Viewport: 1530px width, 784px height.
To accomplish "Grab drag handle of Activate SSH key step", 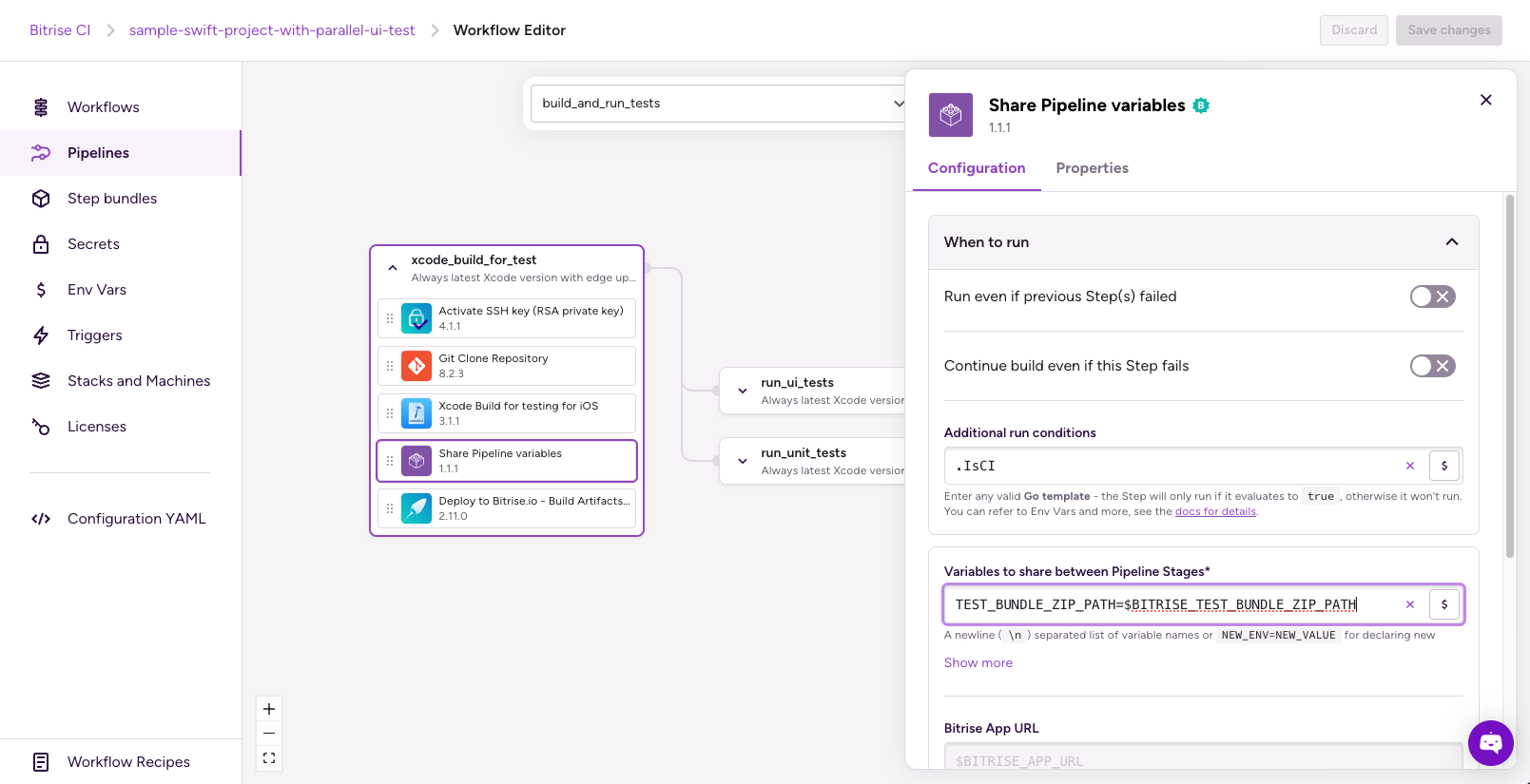I will [x=390, y=318].
